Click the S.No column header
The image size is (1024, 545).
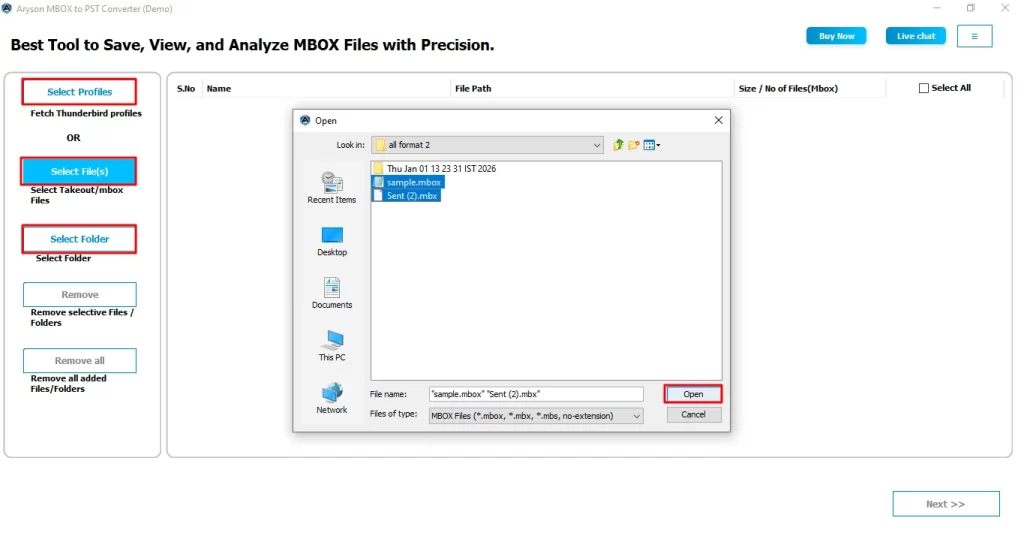click(x=185, y=89)
